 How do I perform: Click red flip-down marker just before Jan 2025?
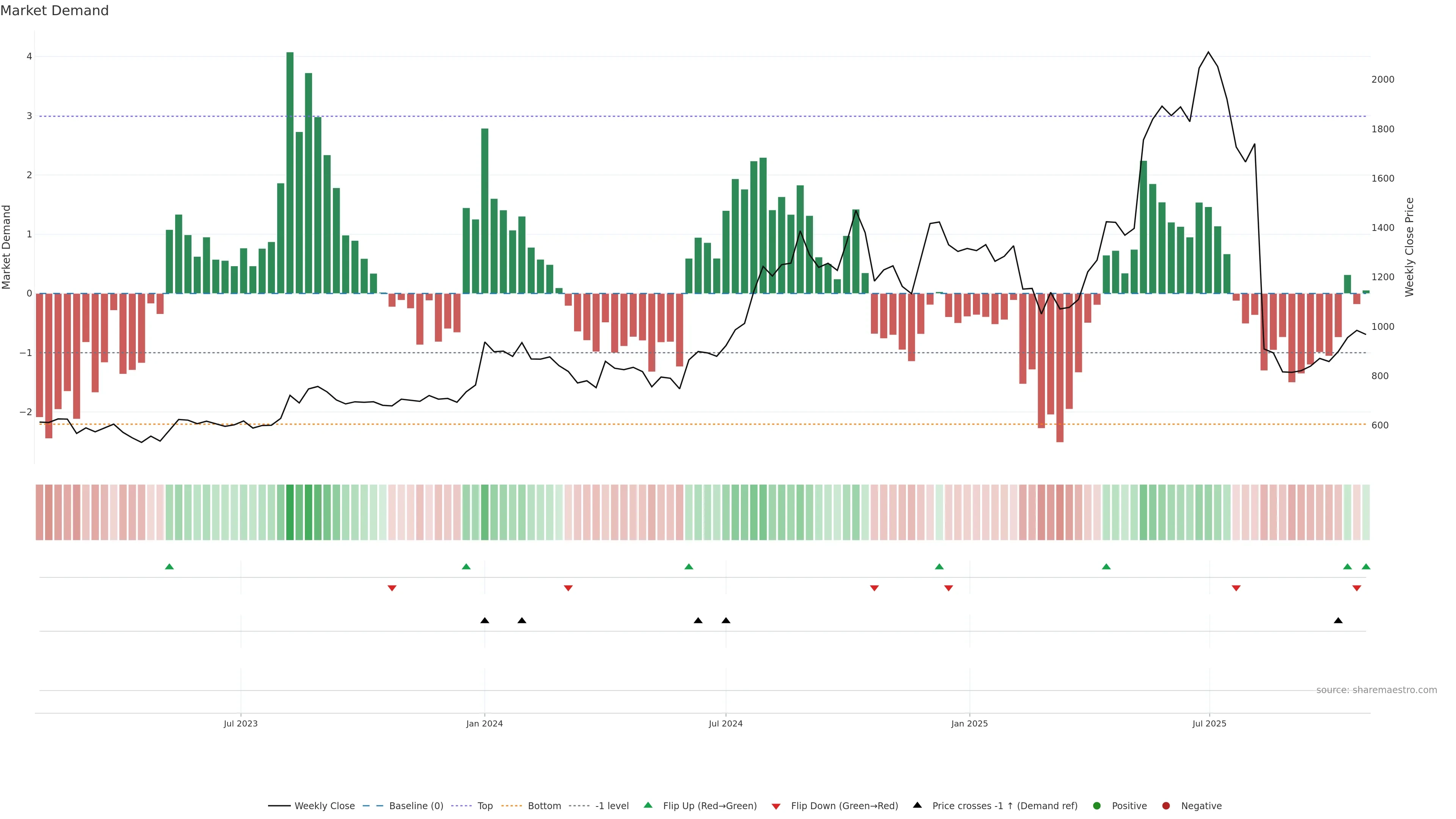coord(948,588)
